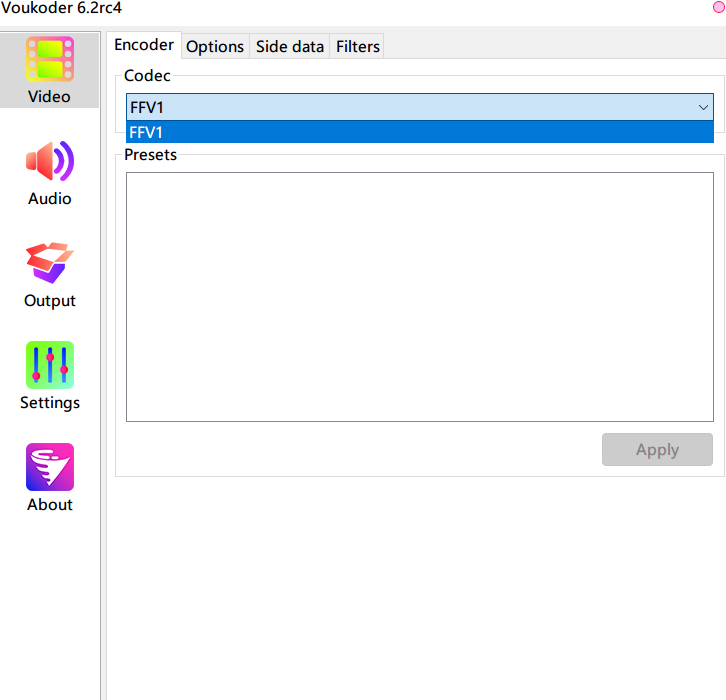Viewport: 726px width, 700px height.
Task: Go to the Filters tab
Action: coord(358,47)
